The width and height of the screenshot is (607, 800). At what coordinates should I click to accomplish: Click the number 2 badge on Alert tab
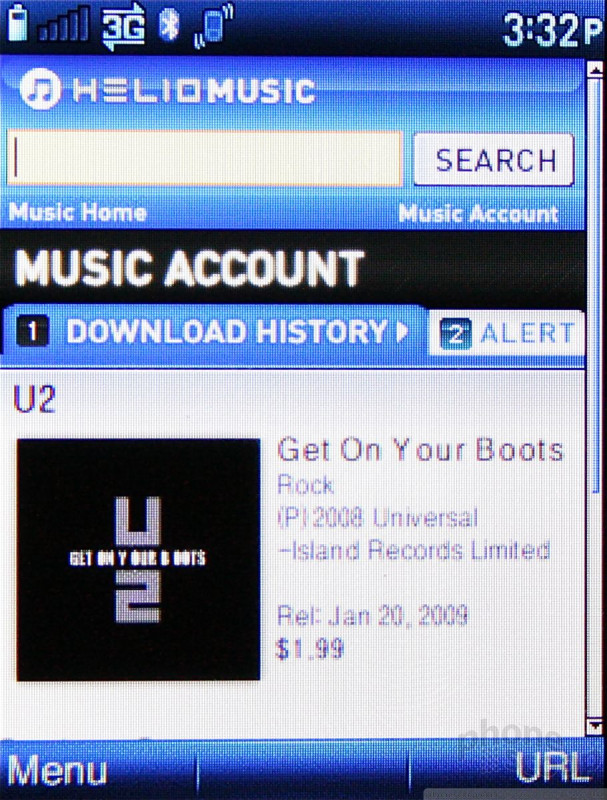[x=456, y=334]
